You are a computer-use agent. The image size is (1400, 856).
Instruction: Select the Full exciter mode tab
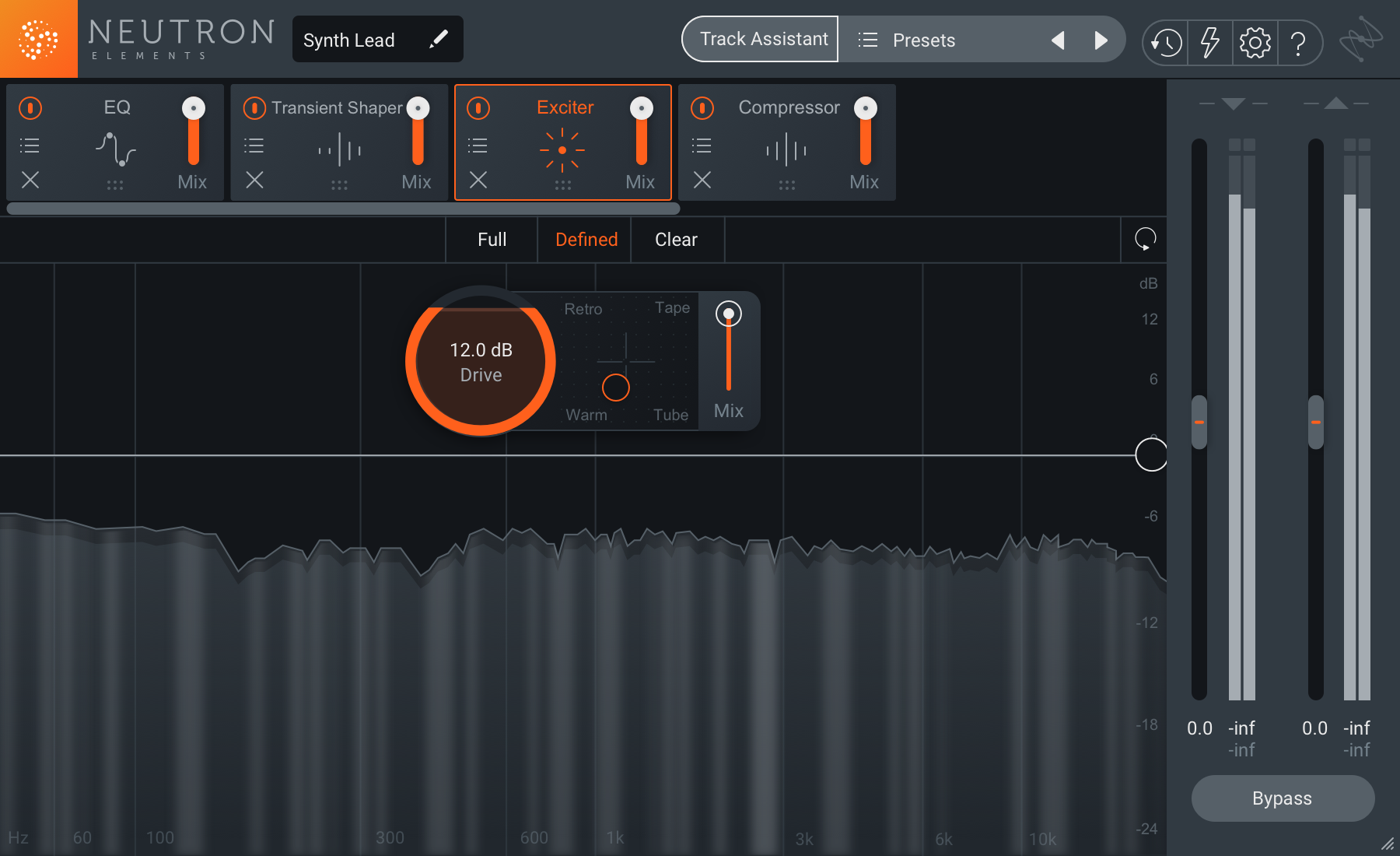492,240
